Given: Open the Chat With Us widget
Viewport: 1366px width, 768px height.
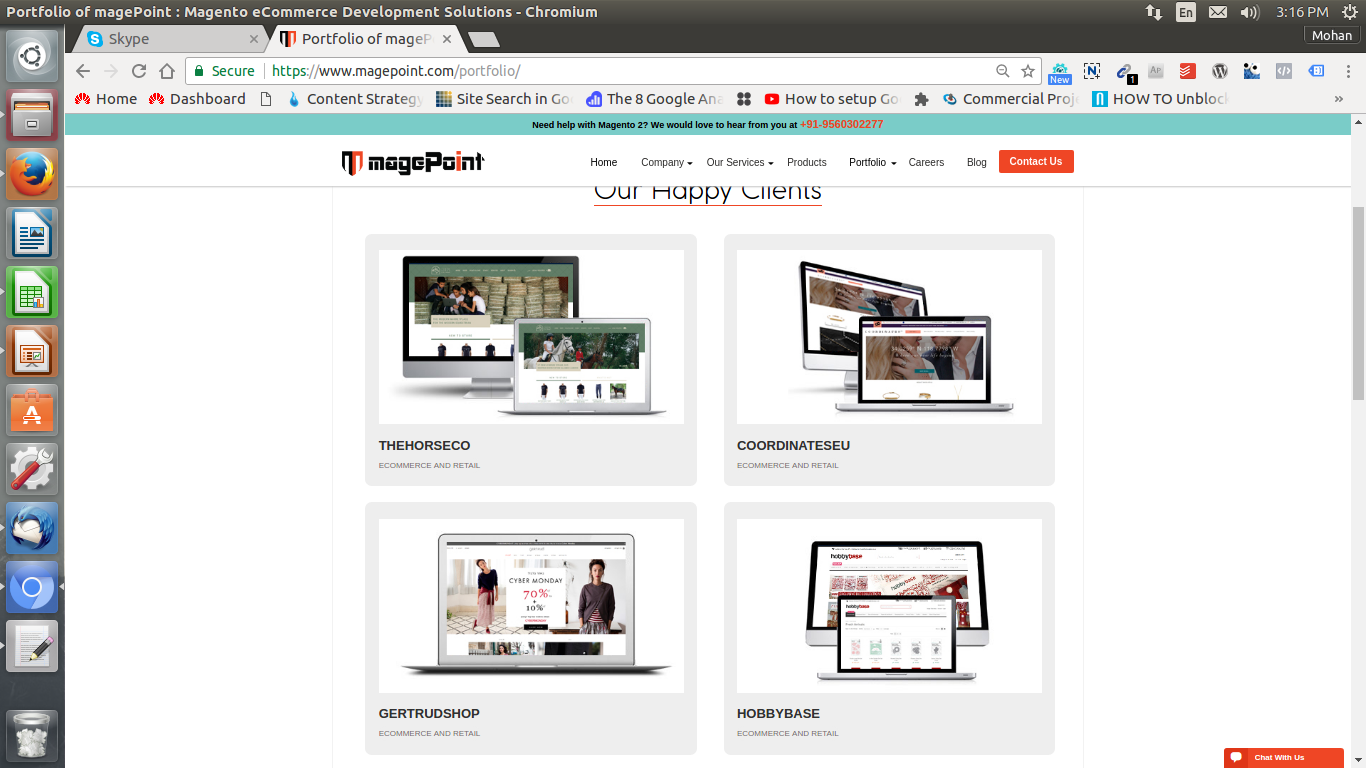Looking at the screenshot, I should click(1283, 757).
